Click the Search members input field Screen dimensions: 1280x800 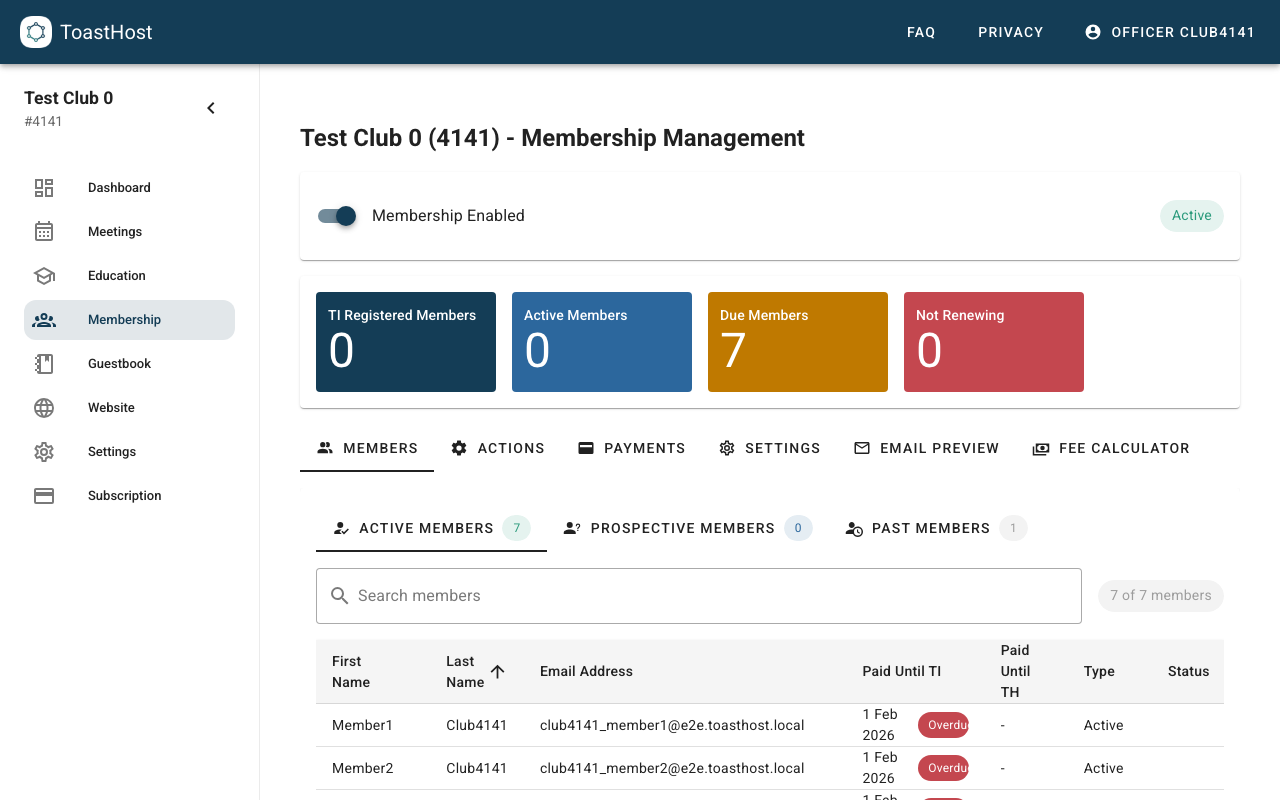pyautogui.click(x=699, y=595)
